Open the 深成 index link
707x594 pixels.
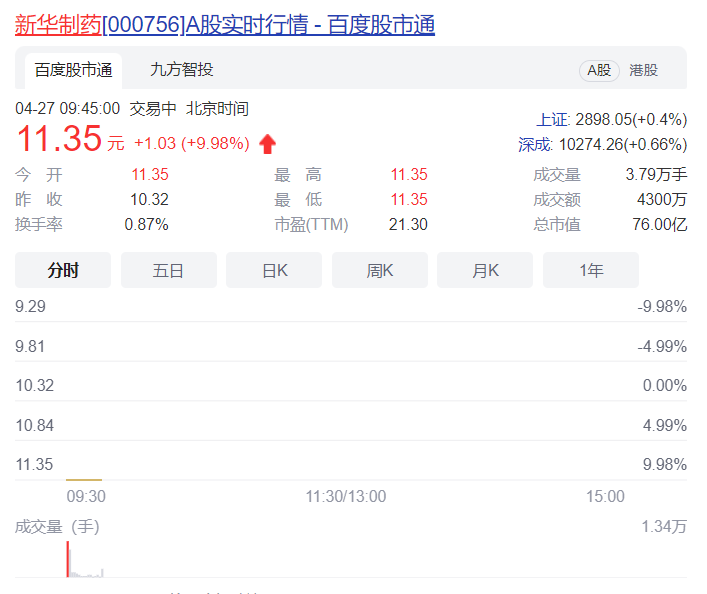click(535, 145)
